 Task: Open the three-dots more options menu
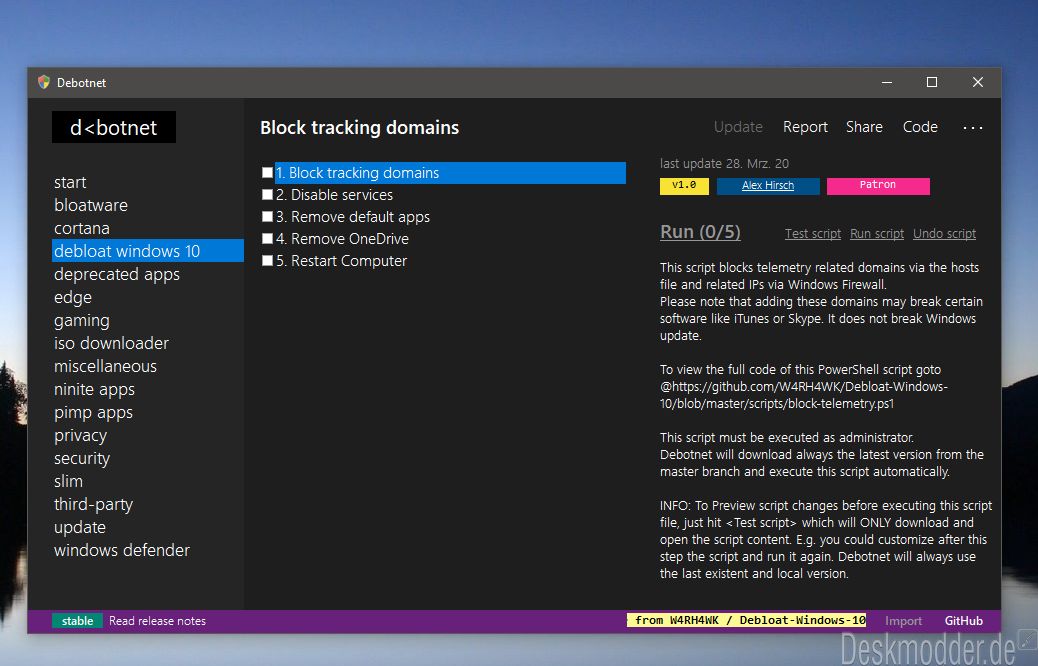972,128
